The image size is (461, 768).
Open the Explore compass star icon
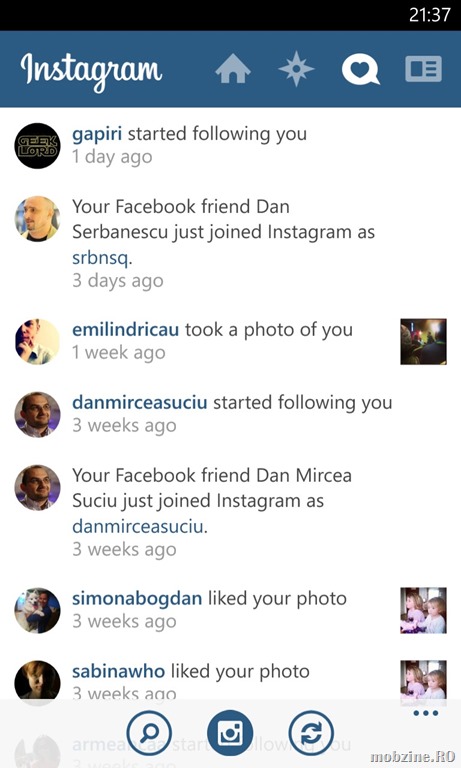click(296, 69)
